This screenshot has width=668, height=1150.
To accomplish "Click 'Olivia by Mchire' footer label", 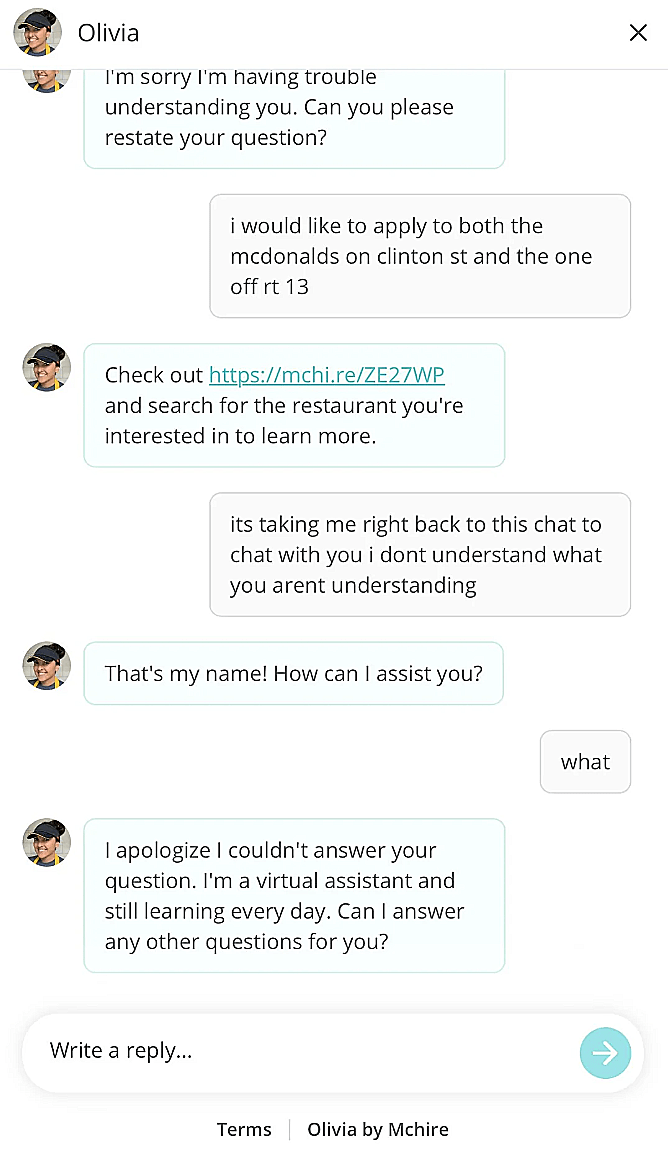I will point(377,1129).
